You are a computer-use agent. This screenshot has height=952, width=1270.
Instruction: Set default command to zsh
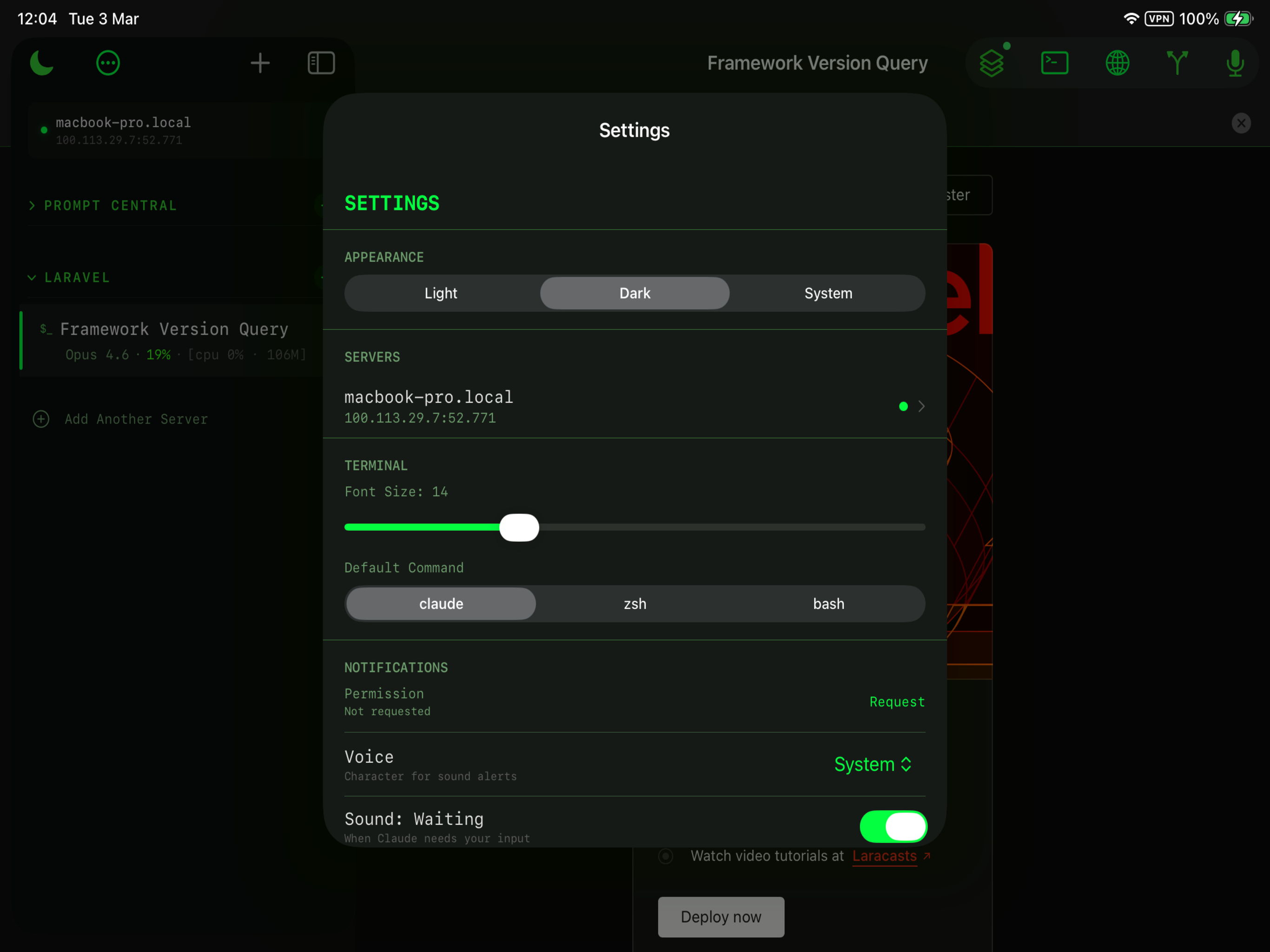(635, 604)
